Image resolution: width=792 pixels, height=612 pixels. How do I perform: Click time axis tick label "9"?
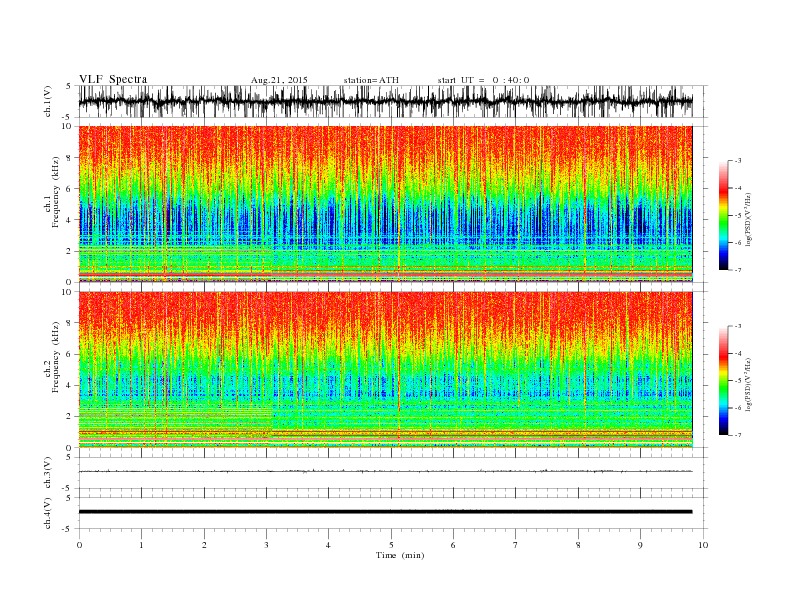click(x=640, y=545)
